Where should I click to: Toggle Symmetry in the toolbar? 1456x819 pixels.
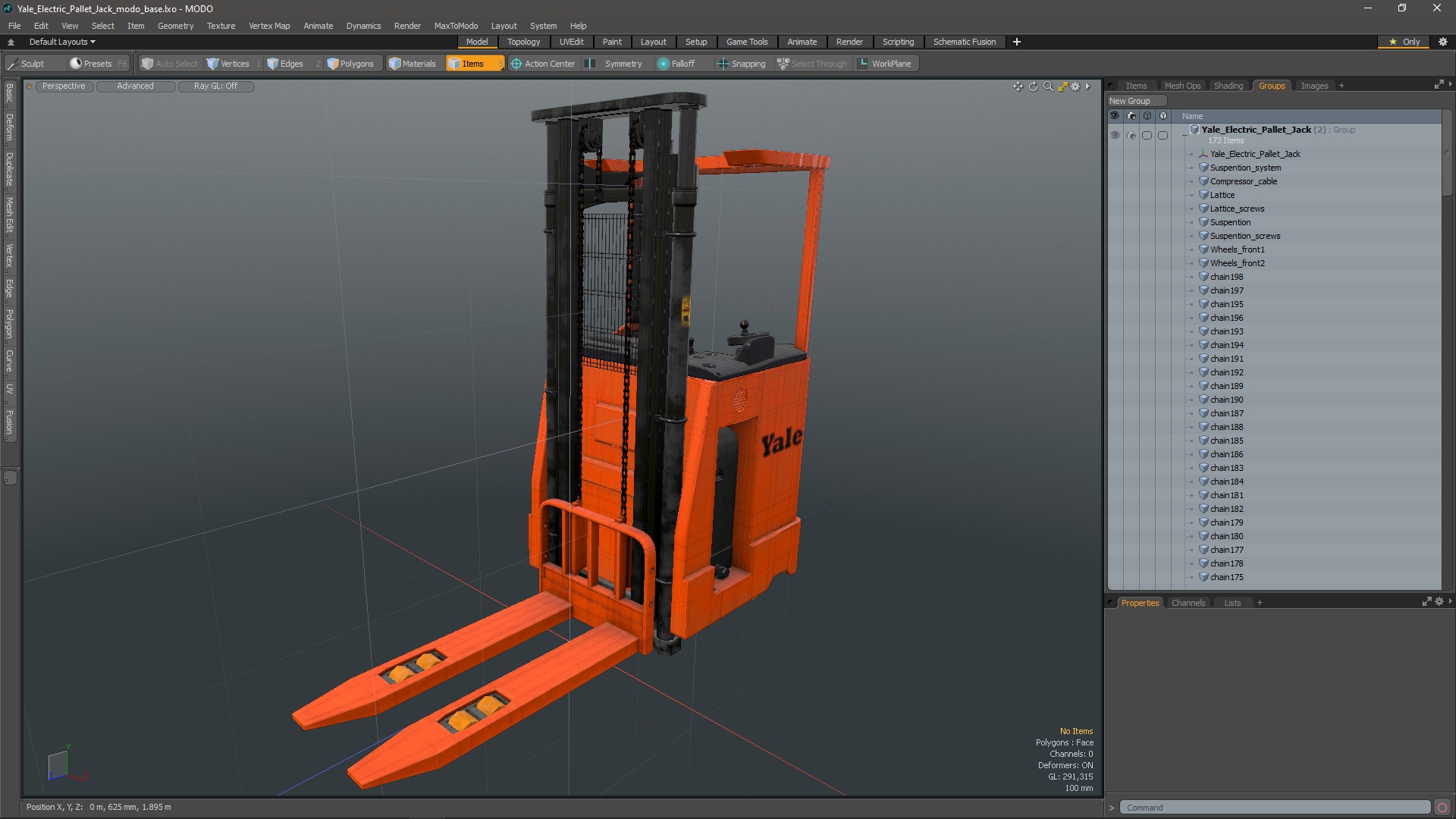click(616, 64)
